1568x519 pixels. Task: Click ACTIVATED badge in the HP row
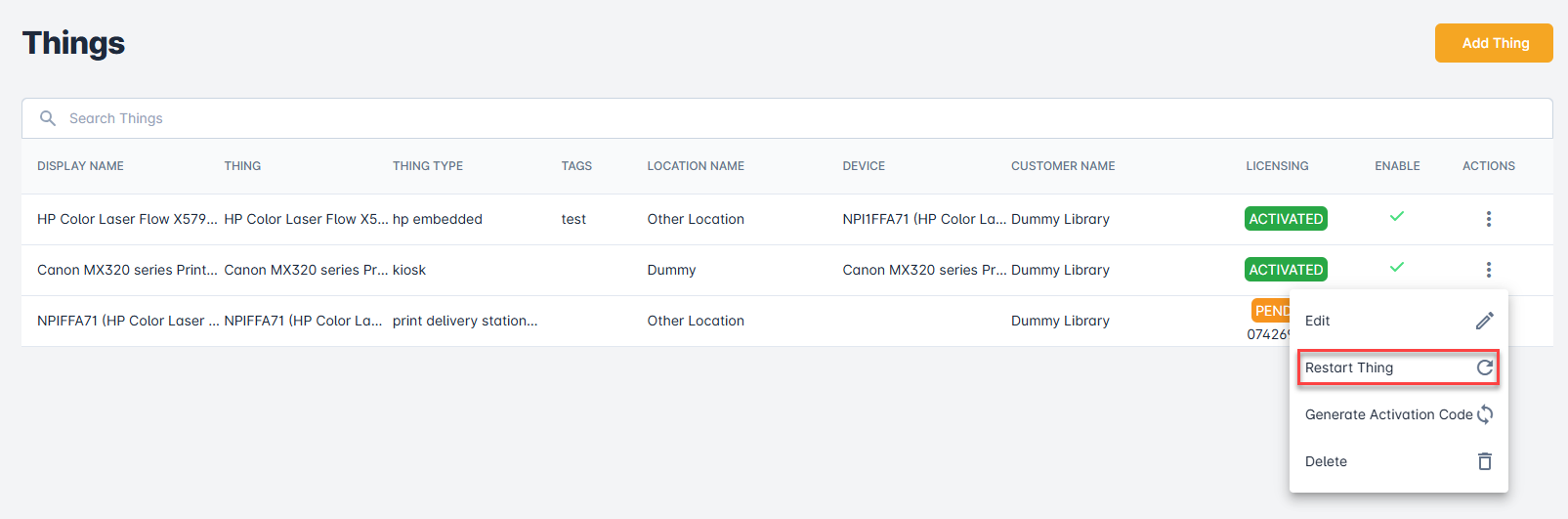[x=1286, y=219]
